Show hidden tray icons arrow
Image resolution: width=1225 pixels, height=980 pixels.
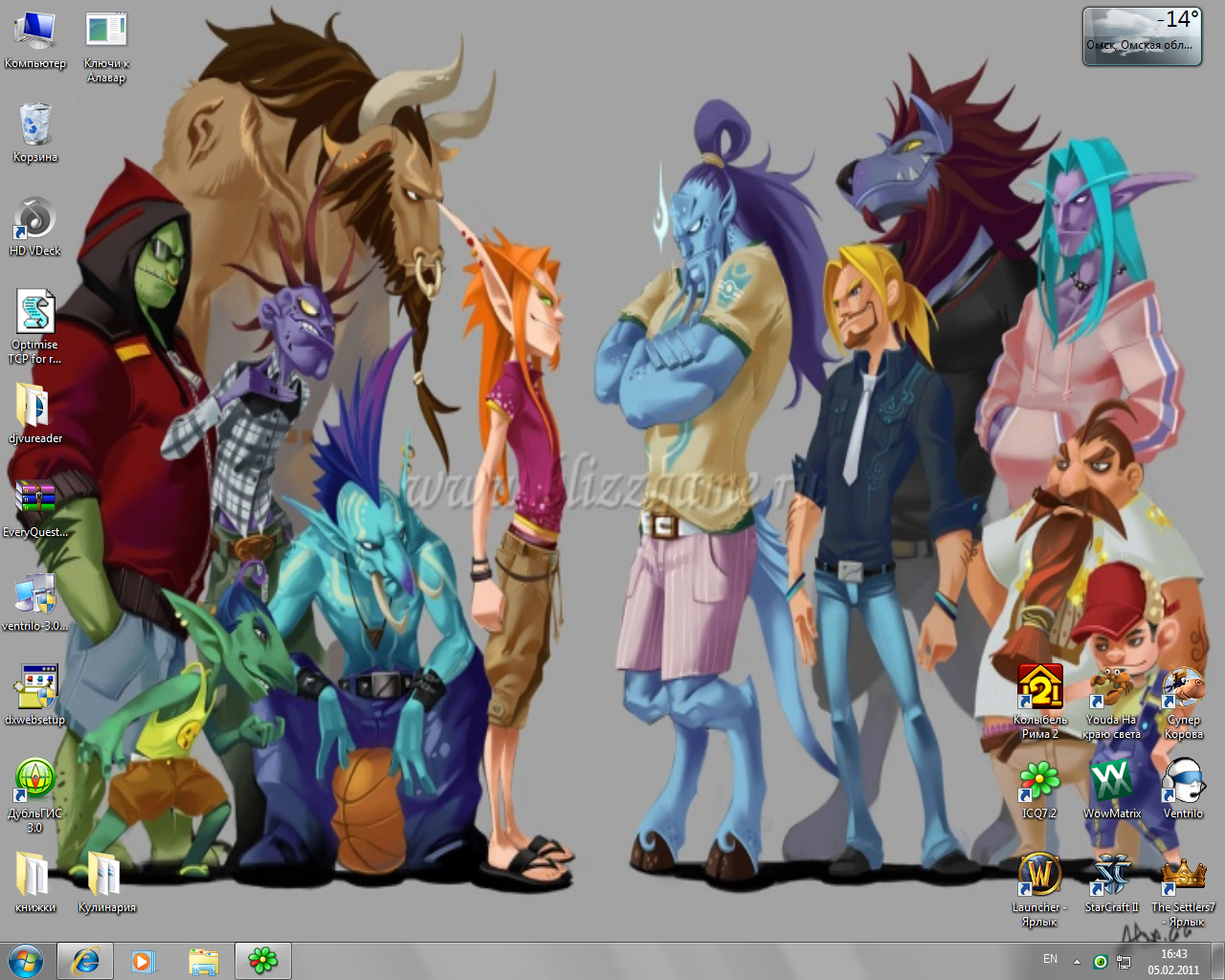coord(1077,961)
